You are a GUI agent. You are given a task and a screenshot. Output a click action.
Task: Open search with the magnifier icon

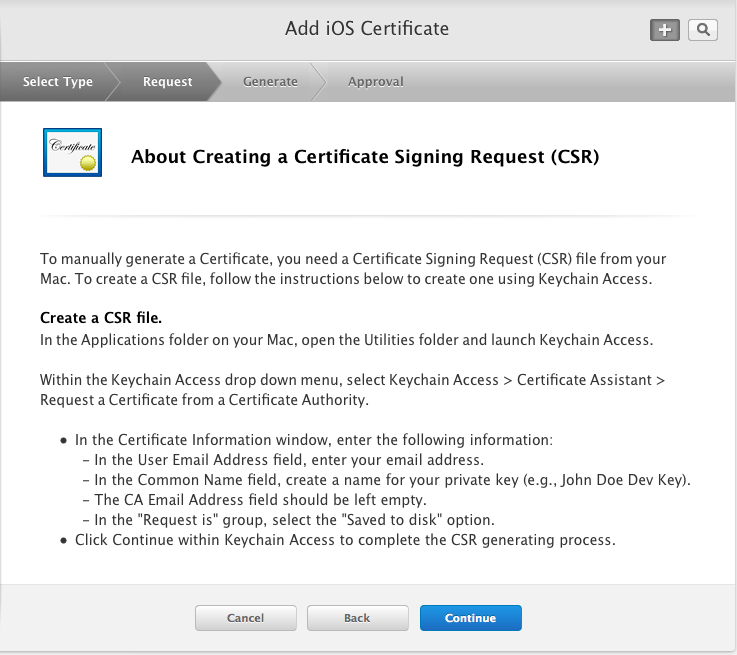pos(703,30)
